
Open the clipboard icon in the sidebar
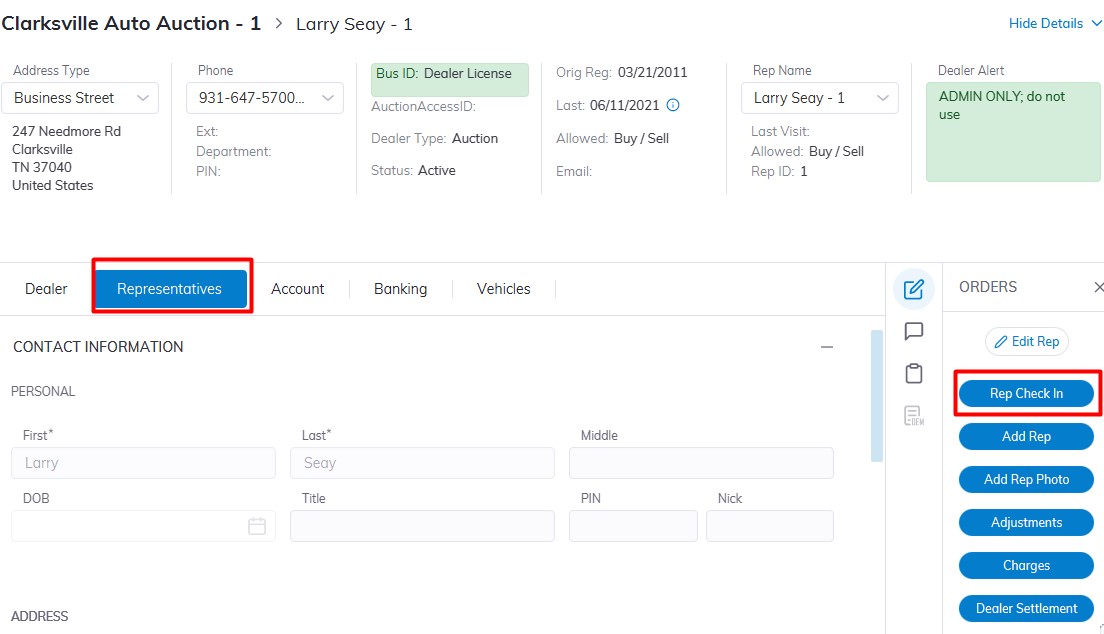click(x=913, y=373)
